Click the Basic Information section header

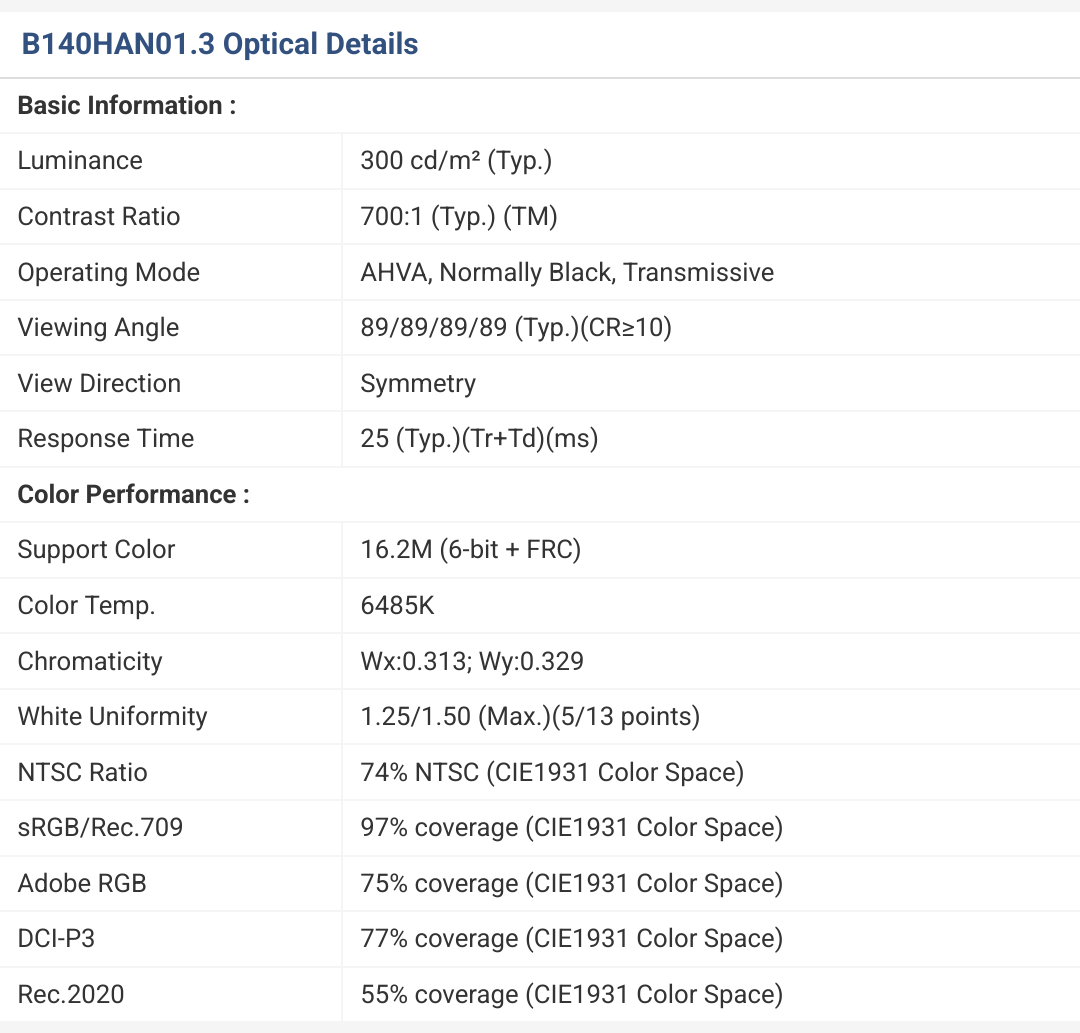(x=127, y=105)
